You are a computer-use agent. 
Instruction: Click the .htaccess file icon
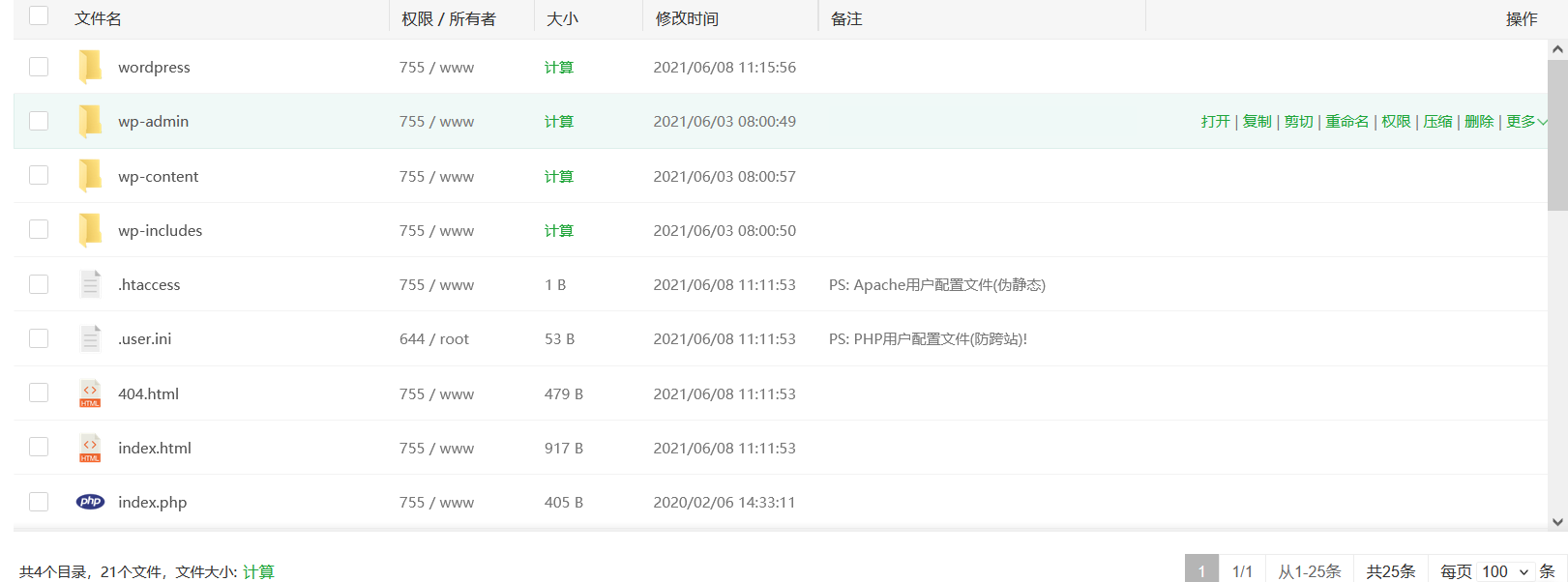click(x=90, y=284)
